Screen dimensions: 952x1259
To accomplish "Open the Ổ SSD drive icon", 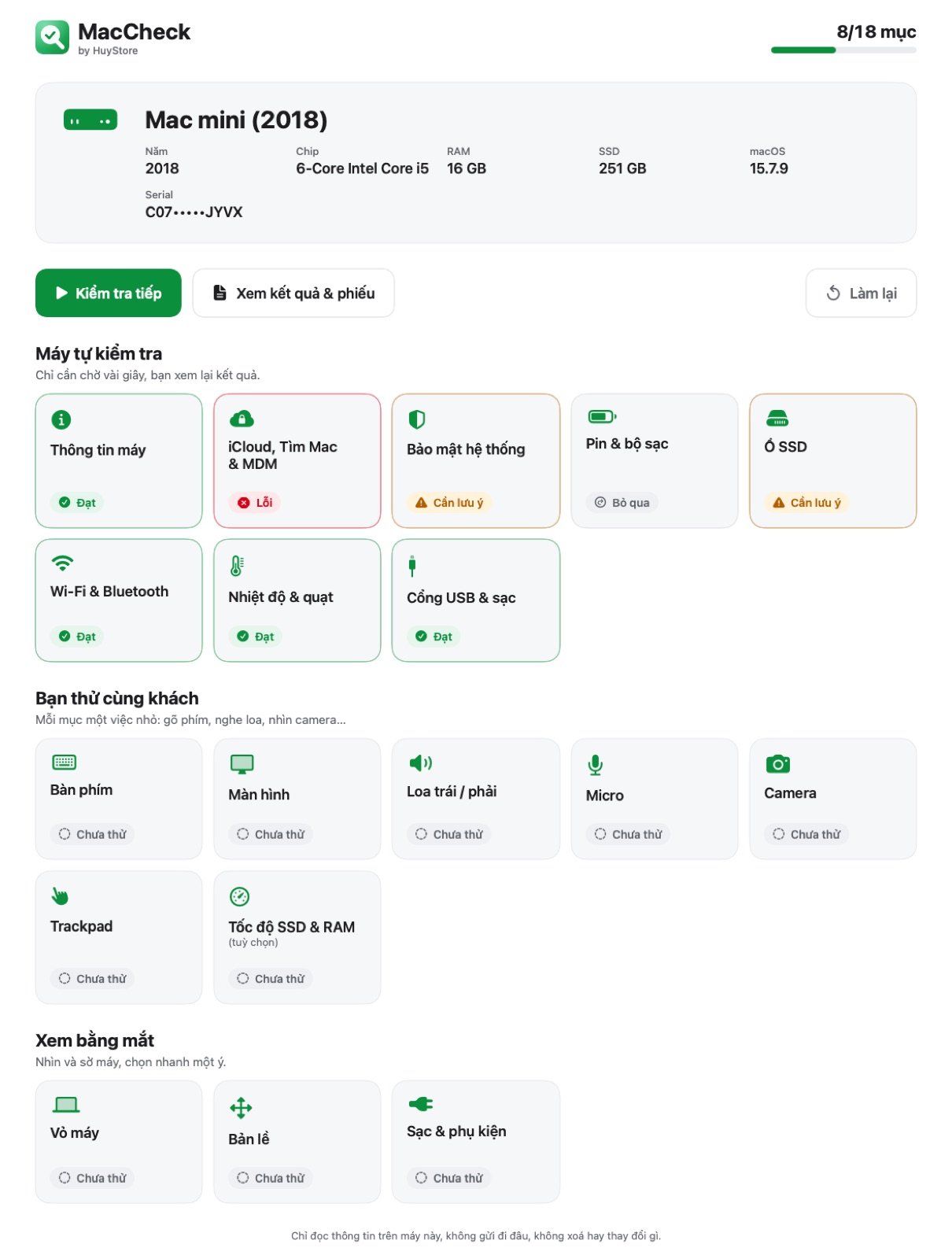I will point(777,418).
